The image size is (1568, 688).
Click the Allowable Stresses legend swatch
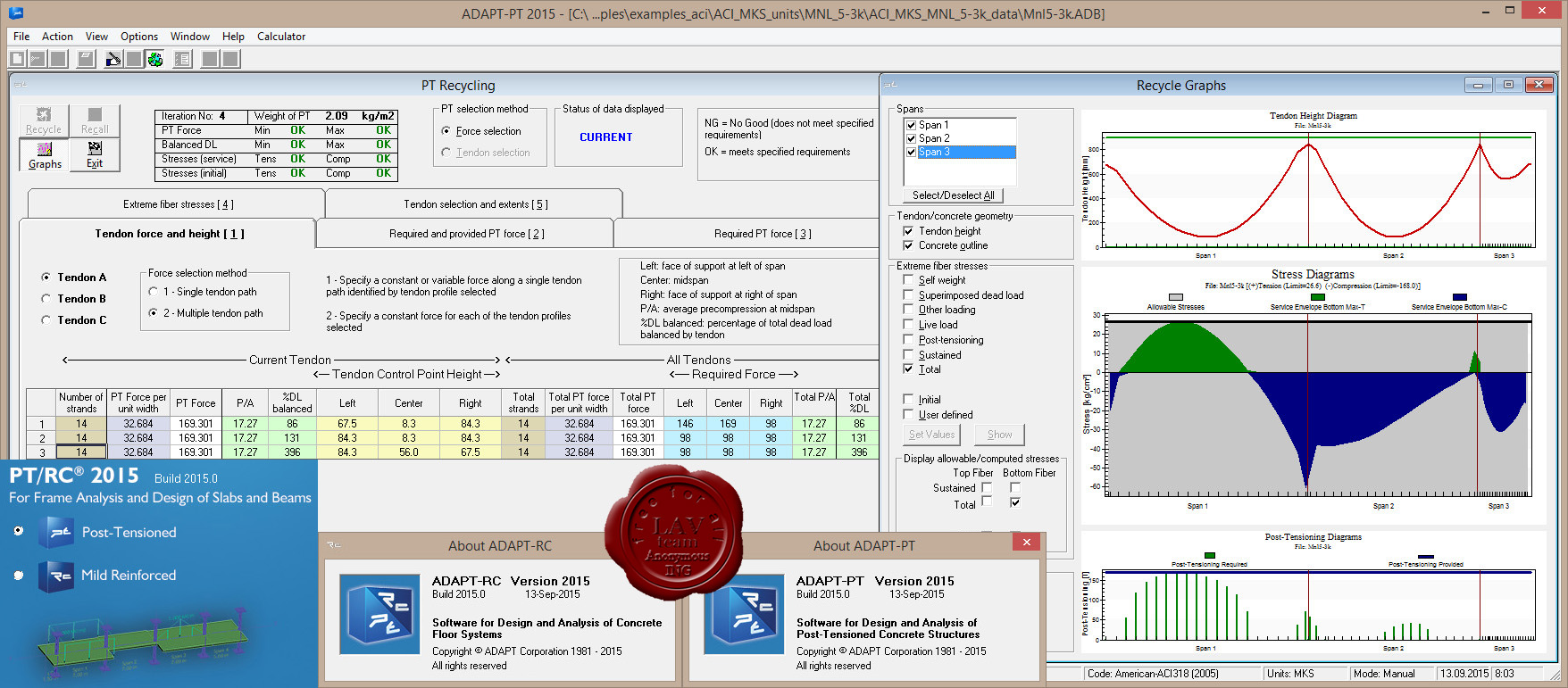[x=1175, y=297]
